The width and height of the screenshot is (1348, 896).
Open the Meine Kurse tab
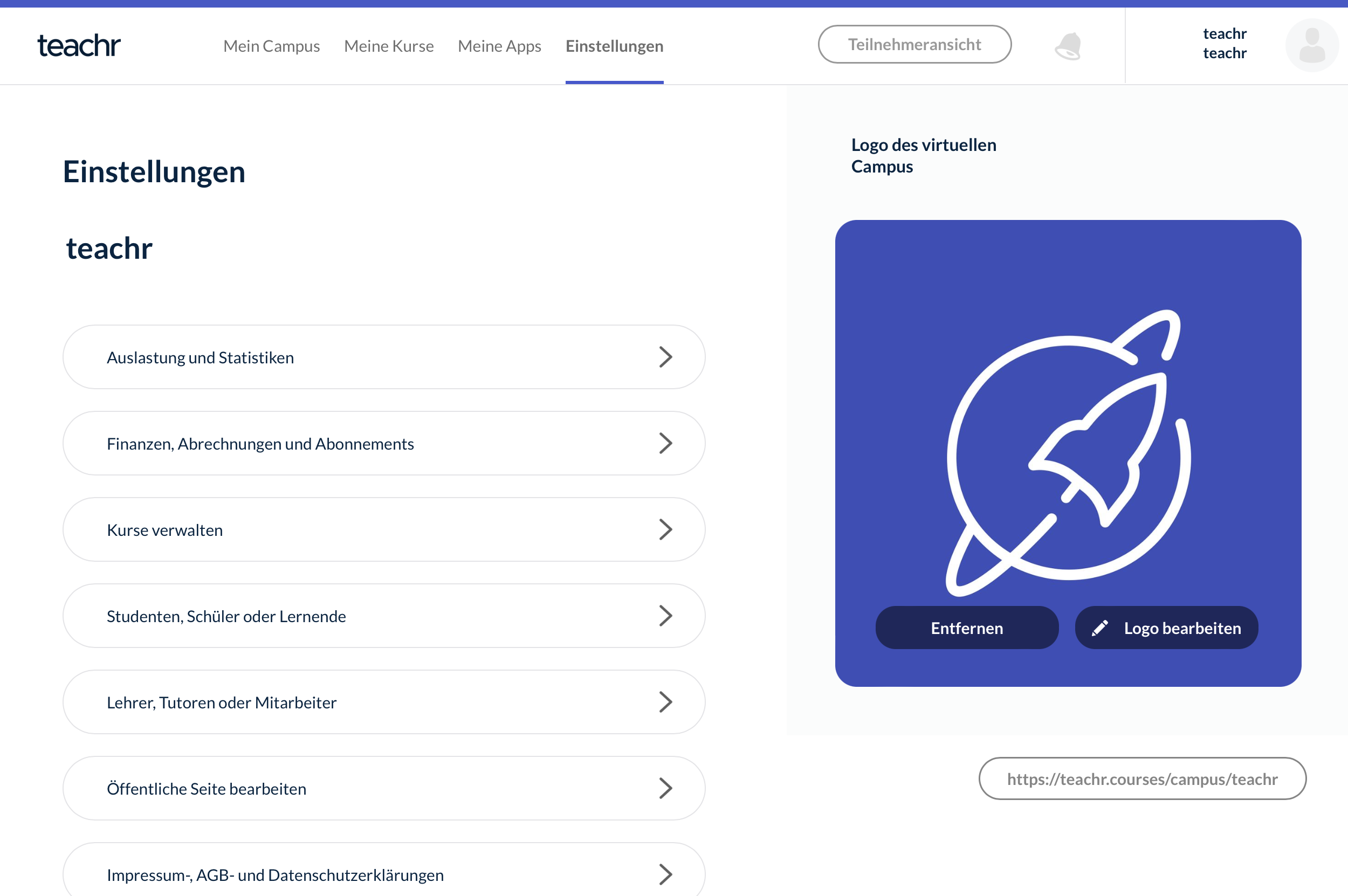pyautogui.click(x=389, y=46)
